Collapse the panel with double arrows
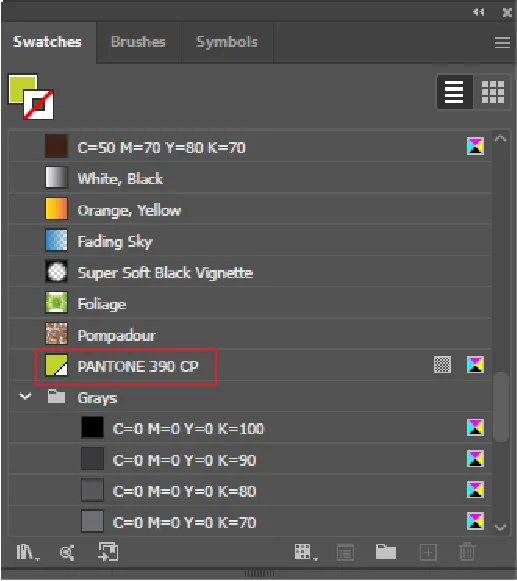The height and width of the screenshot is (581, 517). pyautogui.click(x=478, y=12)
